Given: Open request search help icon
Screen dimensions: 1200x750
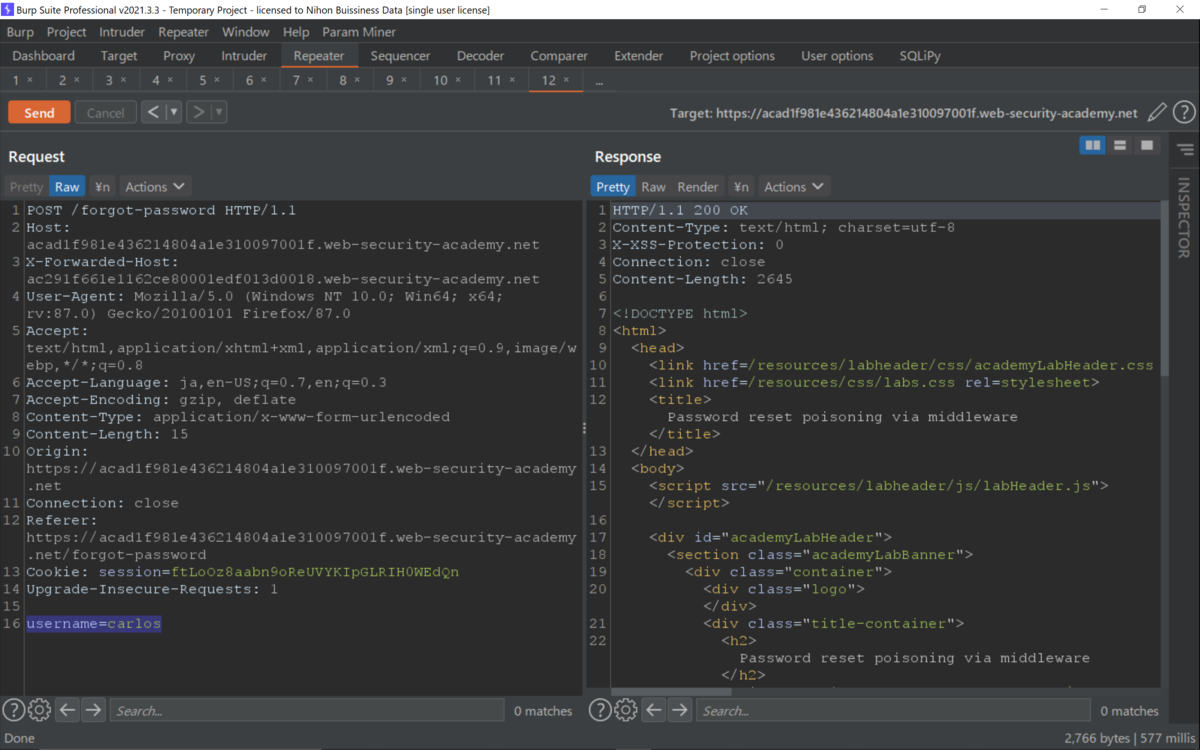Looking at the screenshot, I should (x=14, y=711).
